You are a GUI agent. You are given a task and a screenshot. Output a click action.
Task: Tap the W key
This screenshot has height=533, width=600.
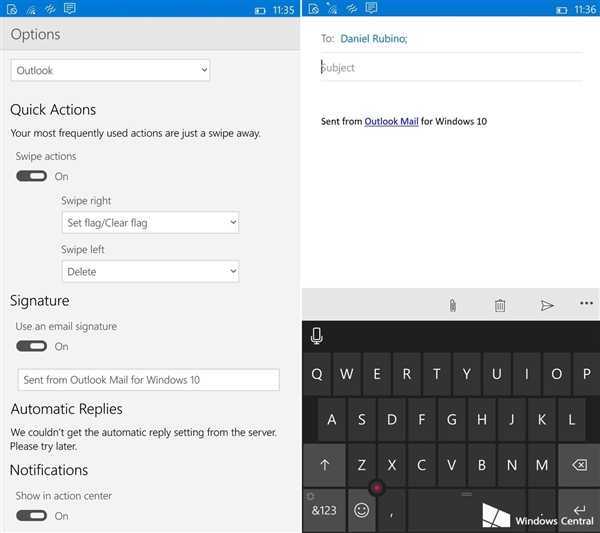coord(347,374)
